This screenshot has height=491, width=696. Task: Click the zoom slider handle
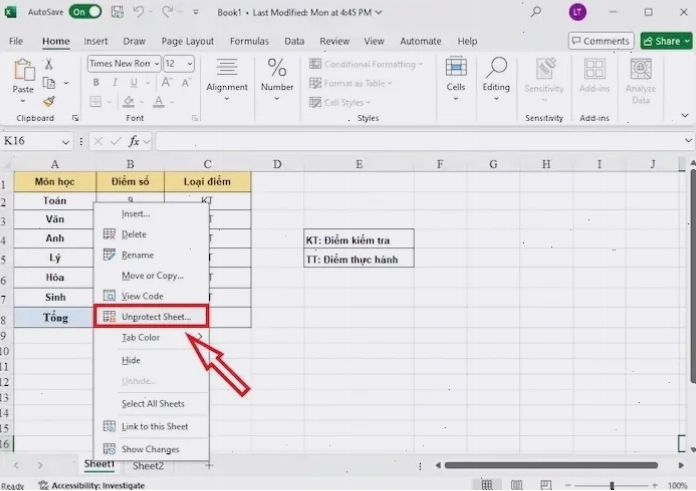click(x=612, y=486)
